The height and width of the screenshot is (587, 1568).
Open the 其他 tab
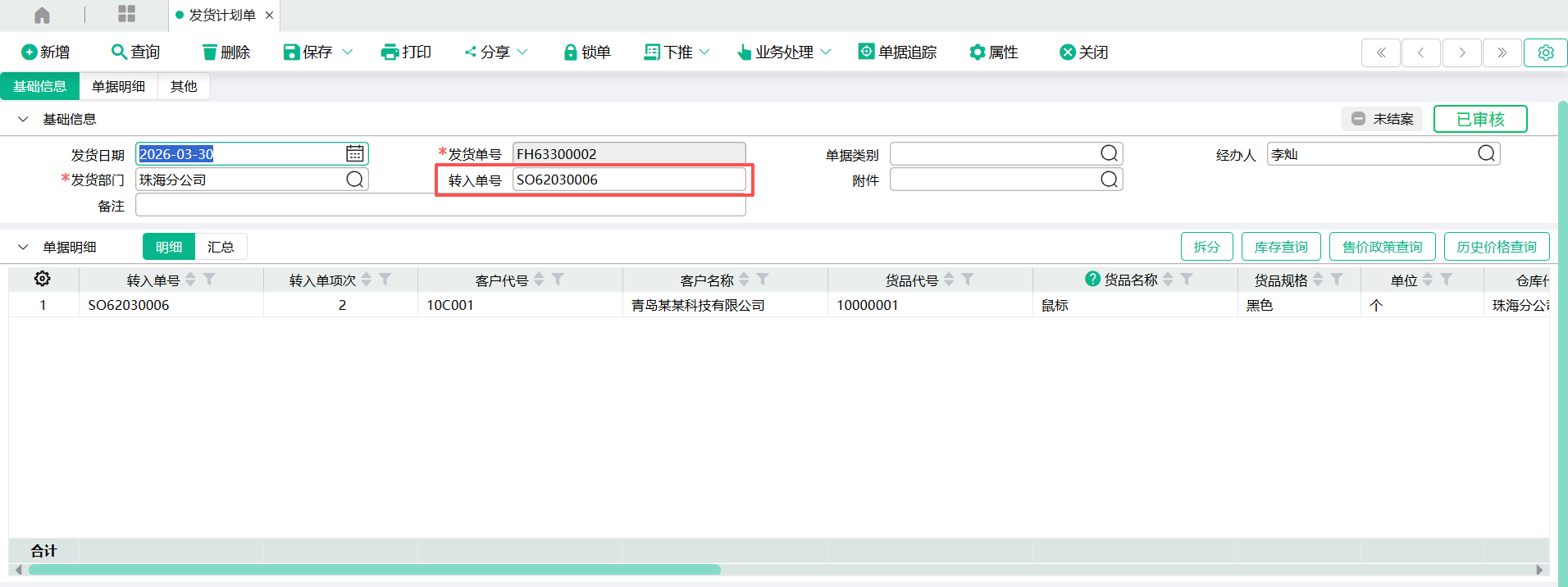(184, 86)
